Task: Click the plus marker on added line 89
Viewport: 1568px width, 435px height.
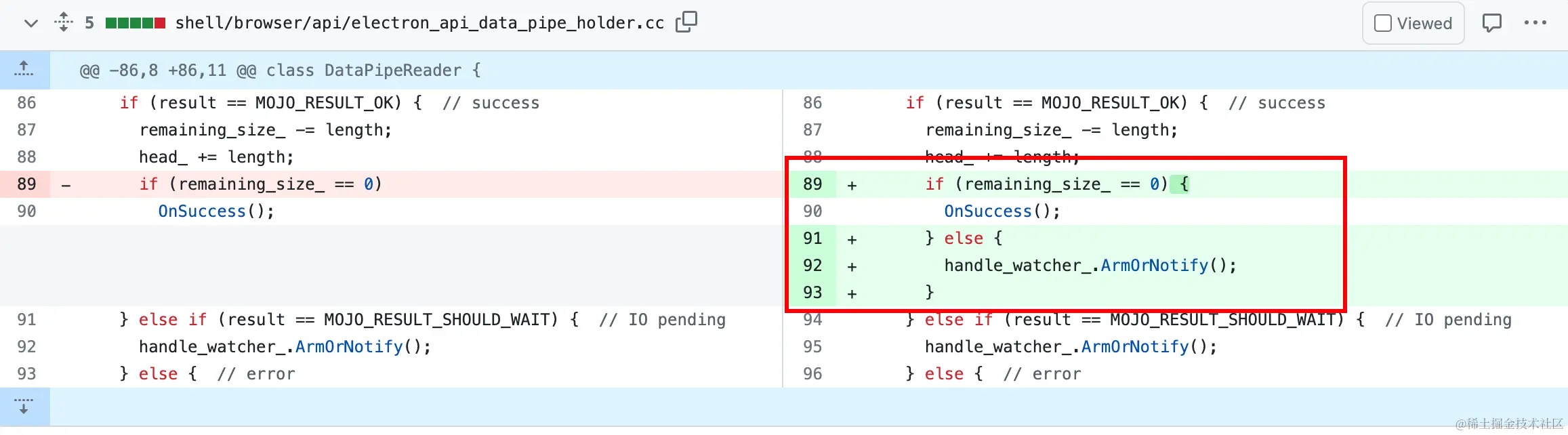Action: pyautogui.click(x=852, y=186)
